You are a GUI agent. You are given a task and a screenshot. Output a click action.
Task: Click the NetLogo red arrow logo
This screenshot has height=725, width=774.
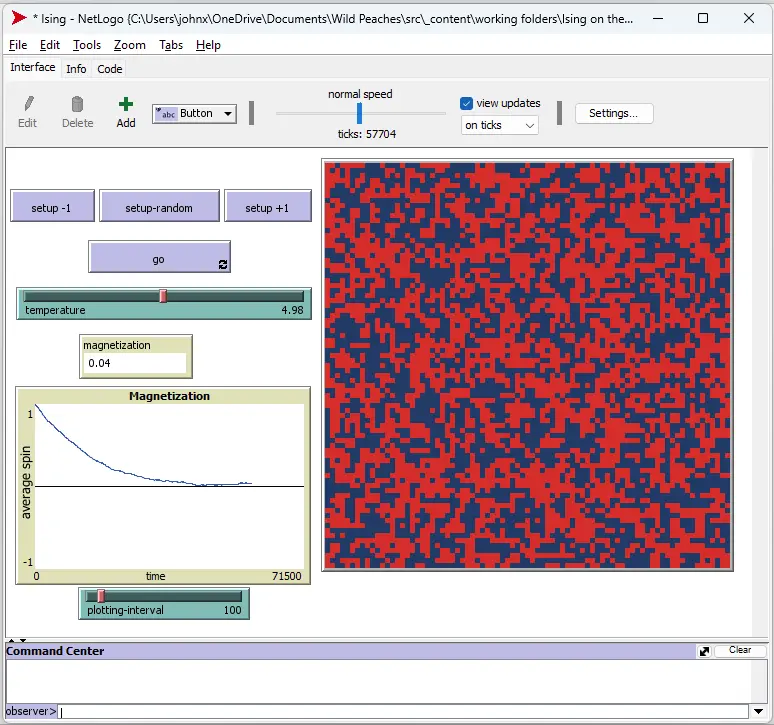pyautogui.click(x=19, y=18)
